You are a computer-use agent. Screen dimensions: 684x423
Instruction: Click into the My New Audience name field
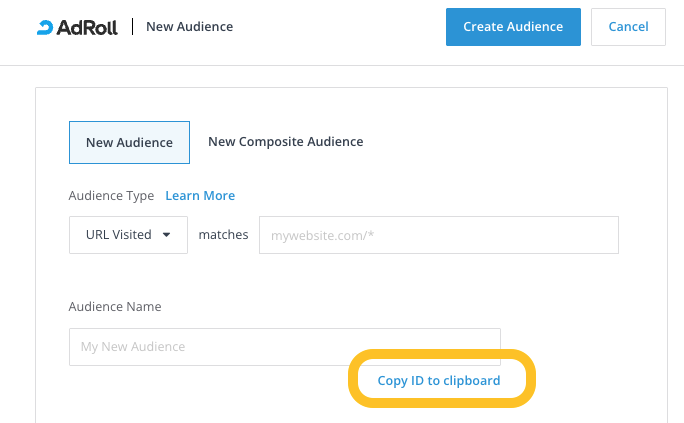(284, 347)
